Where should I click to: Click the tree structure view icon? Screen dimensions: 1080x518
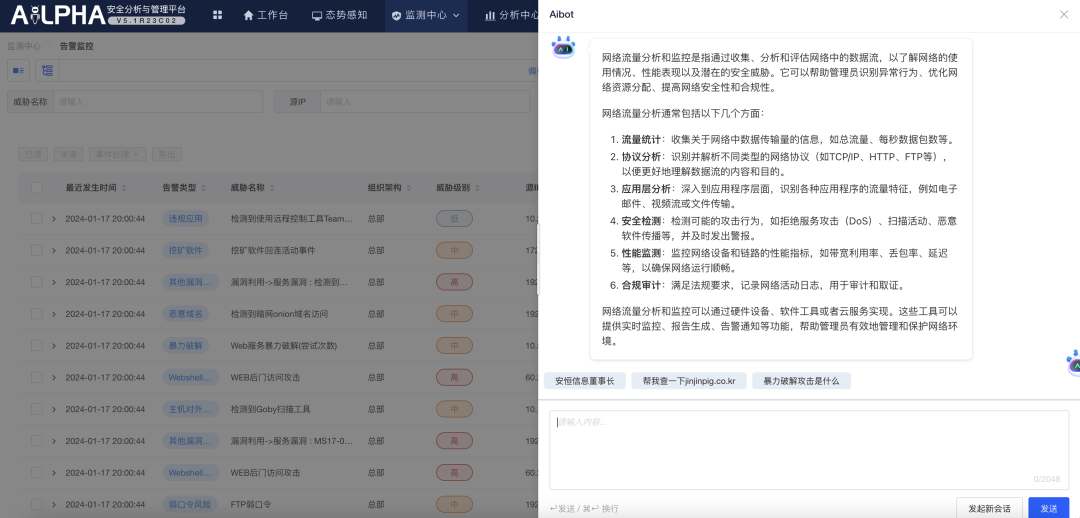click(x=46, y=71)
